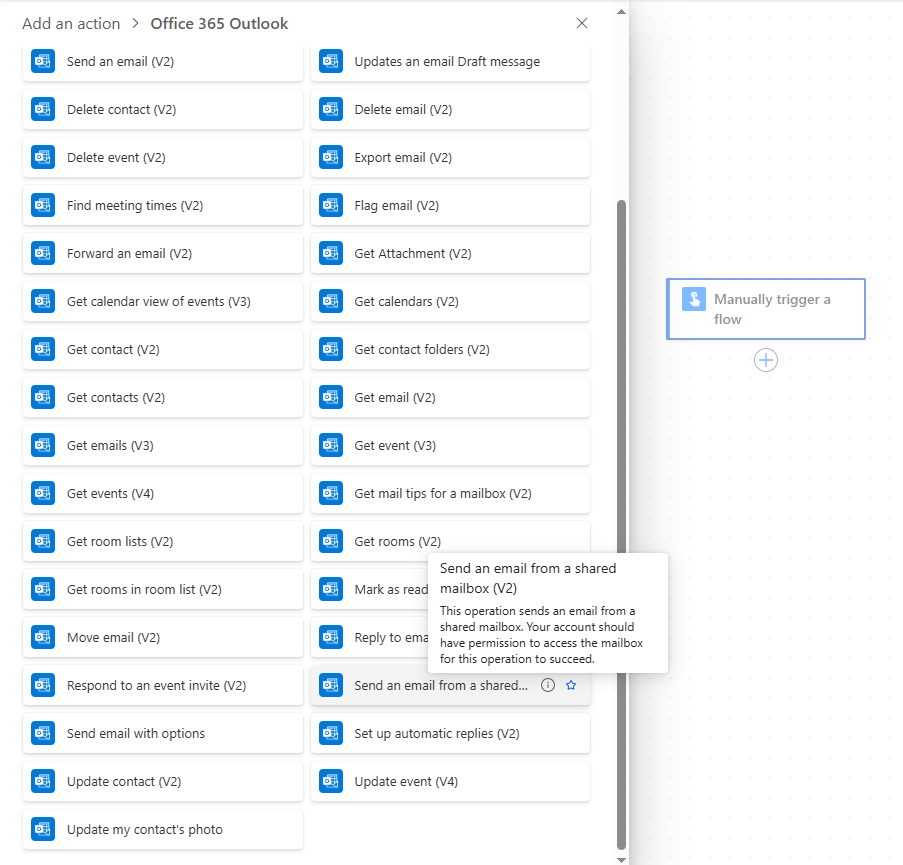The width and height of the screenshot is (903, 865).
Task: Click the Outlook icon on "Delete contact (V2)"
Action: 42,109
